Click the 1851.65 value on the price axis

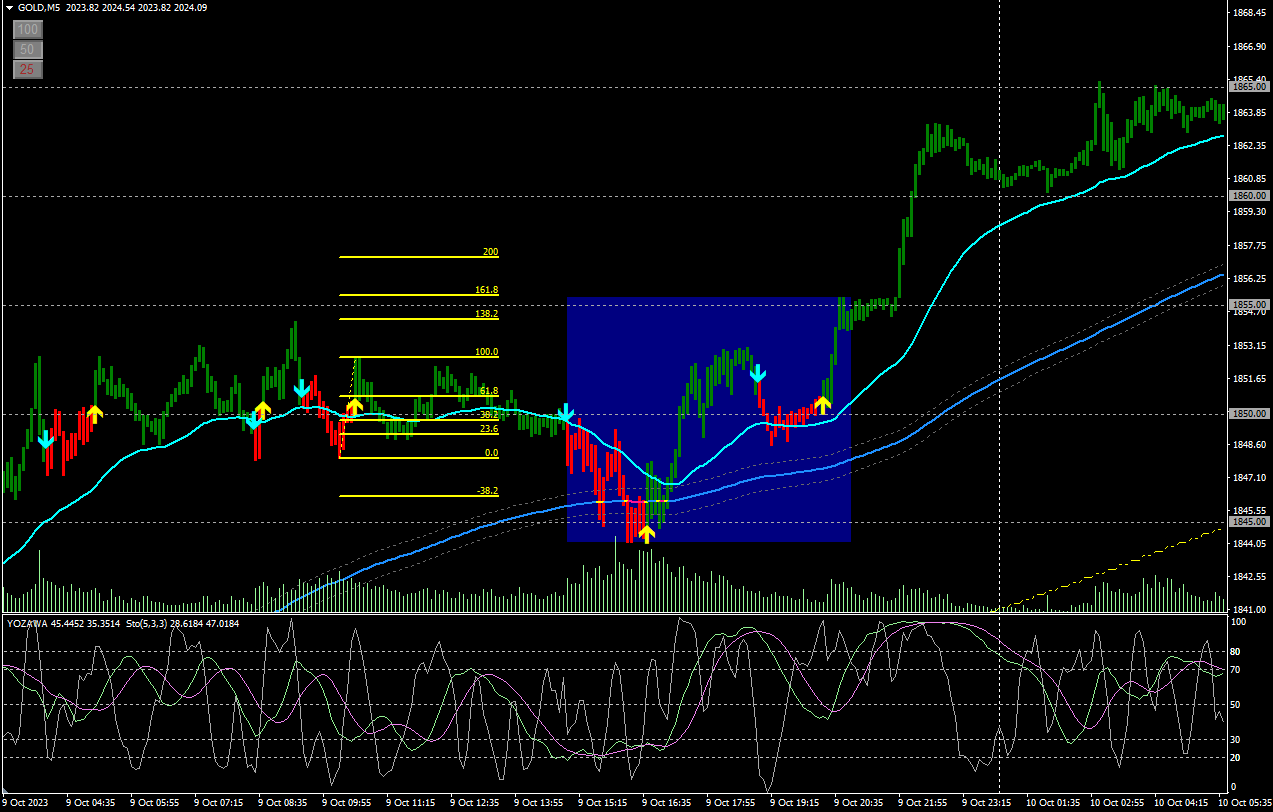tap(1251, 379)
